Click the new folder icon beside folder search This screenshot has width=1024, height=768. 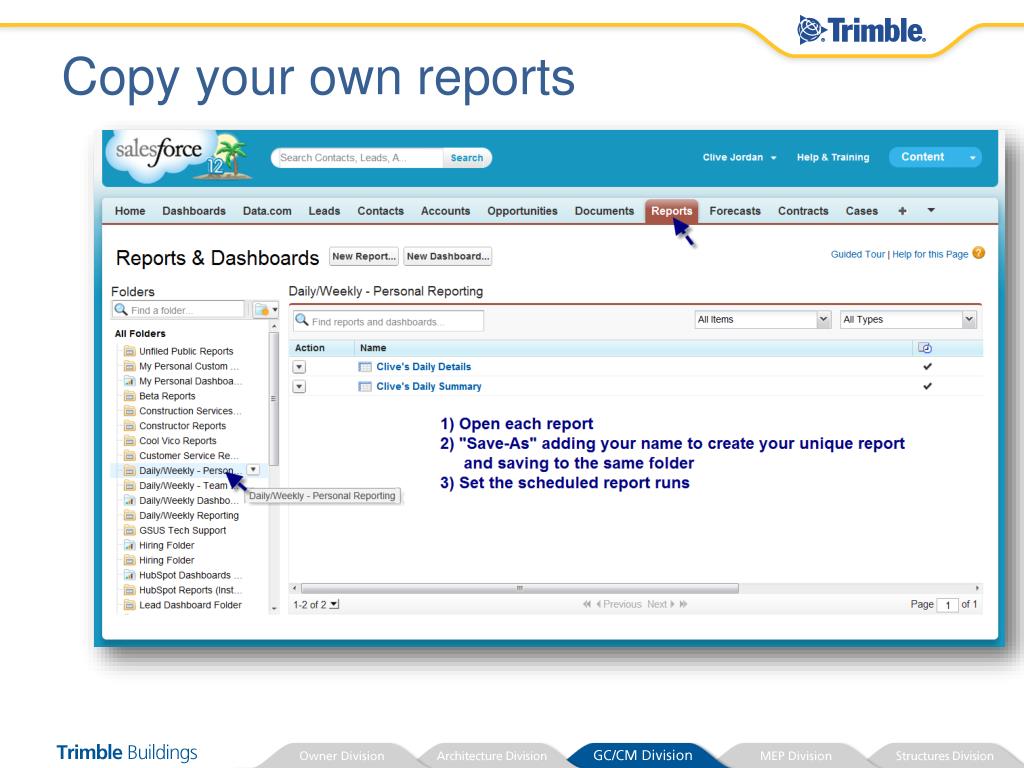[262, 310]
